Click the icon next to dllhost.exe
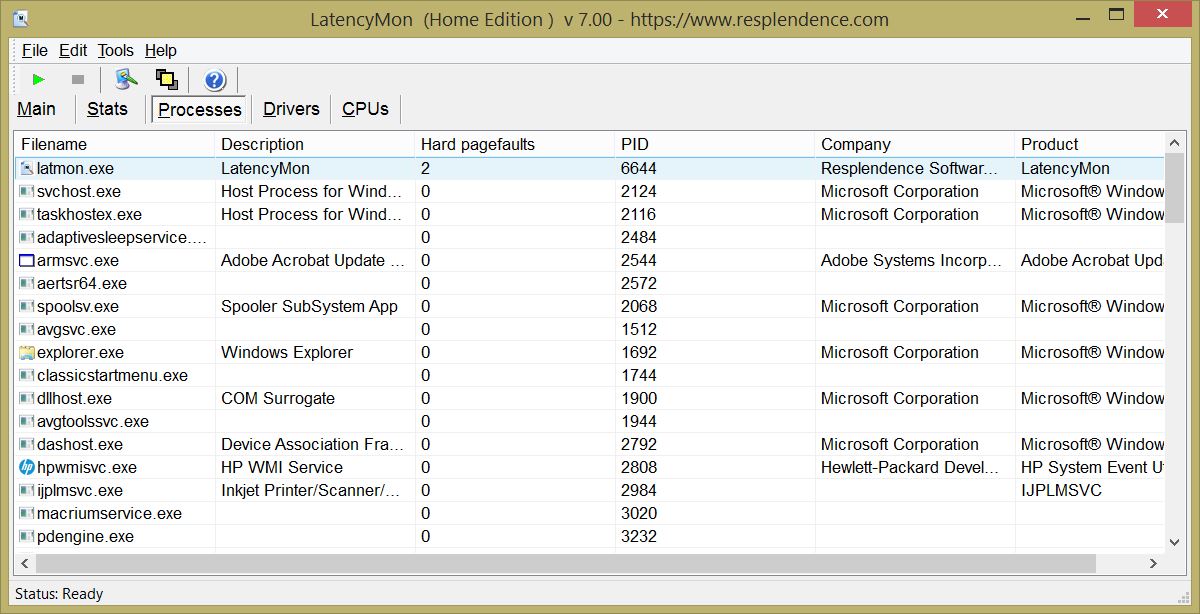Viewport: 1200px width, 614px height. coord(27,399)
